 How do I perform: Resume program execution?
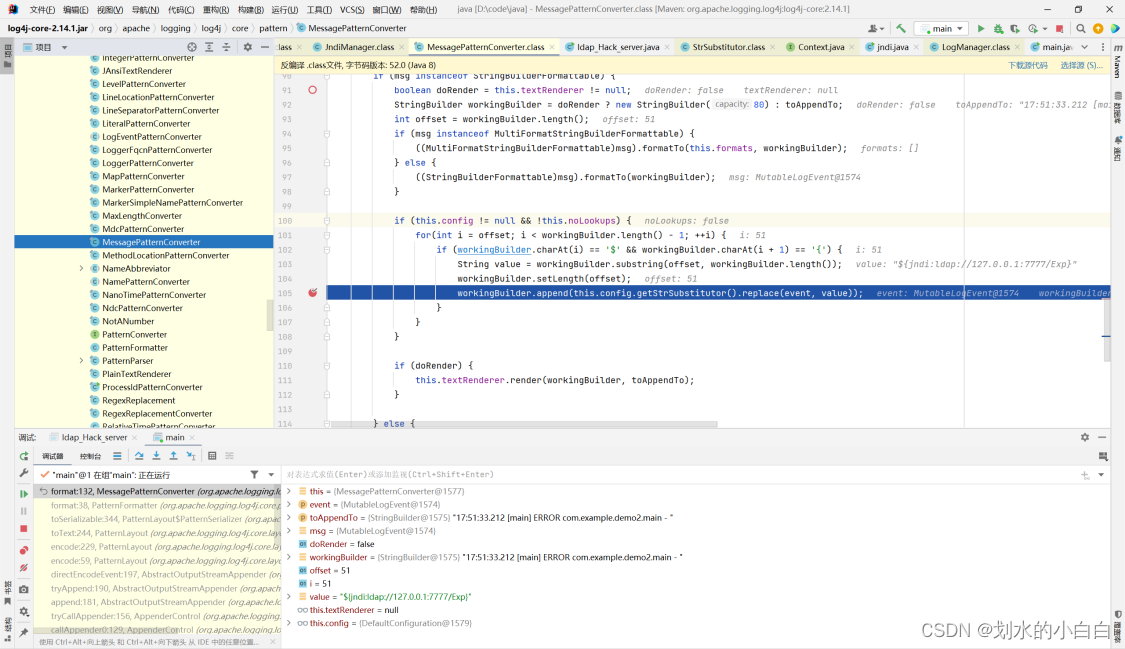point(24,493)
